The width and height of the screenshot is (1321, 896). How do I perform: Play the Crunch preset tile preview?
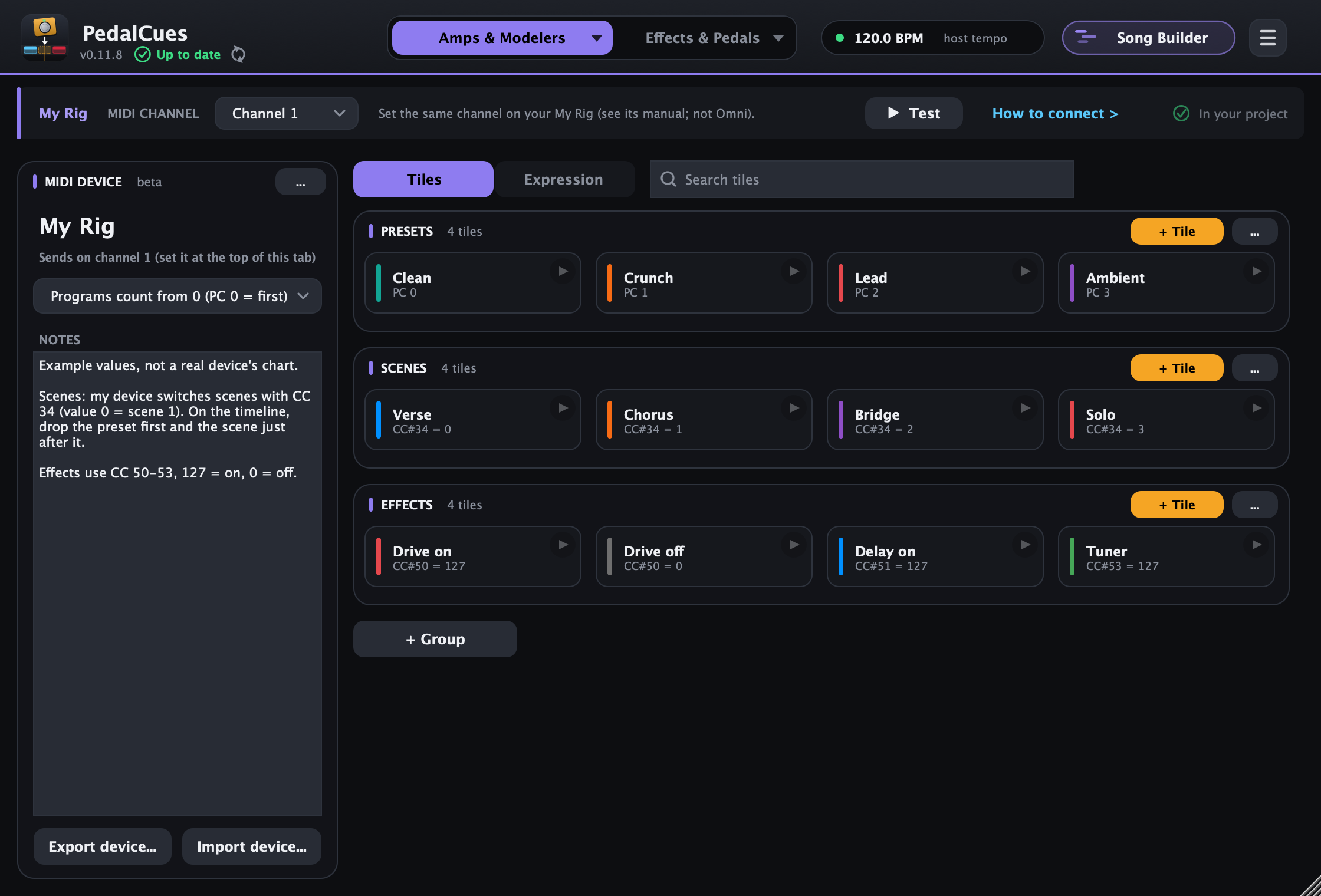click(x=794, y=271)
